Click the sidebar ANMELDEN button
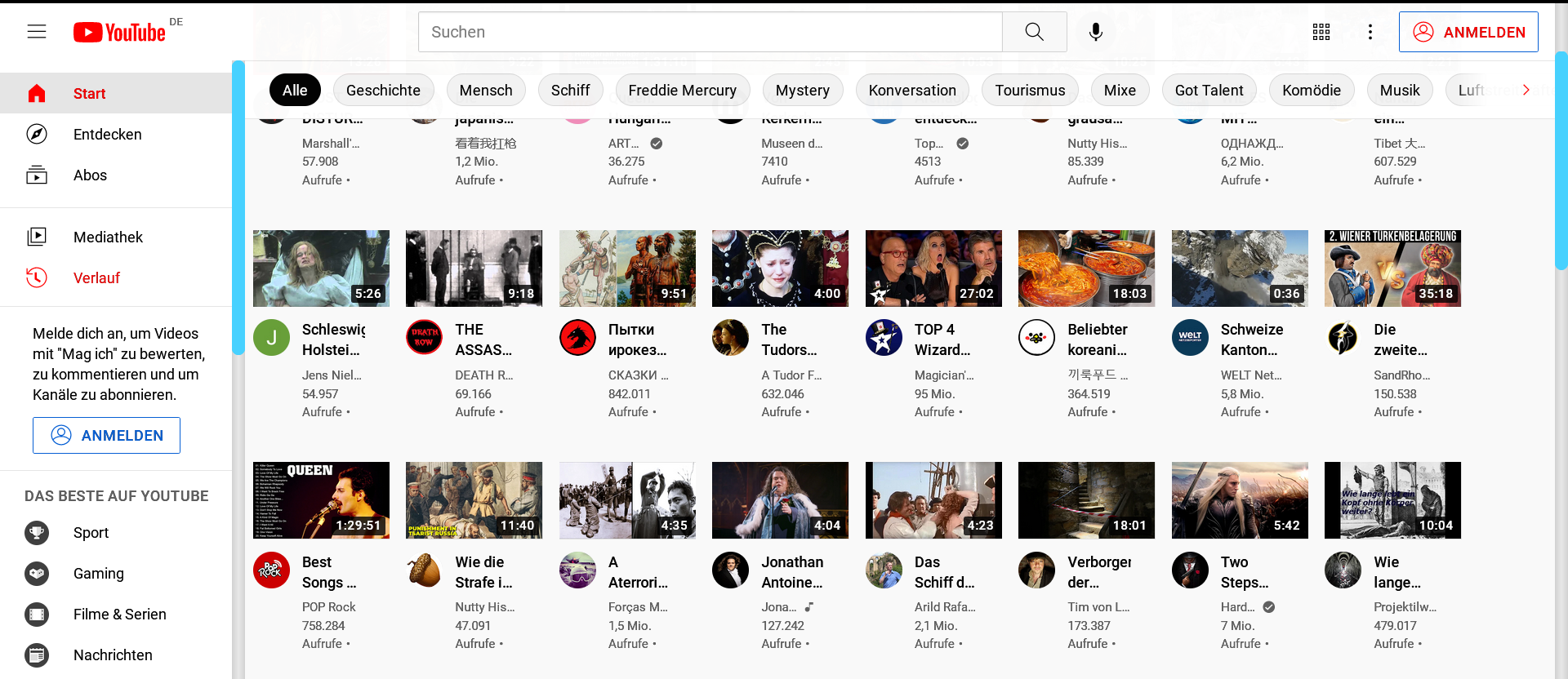This screenshot has height=679, width=1568. pyautogui.click(x=106, y=436)
